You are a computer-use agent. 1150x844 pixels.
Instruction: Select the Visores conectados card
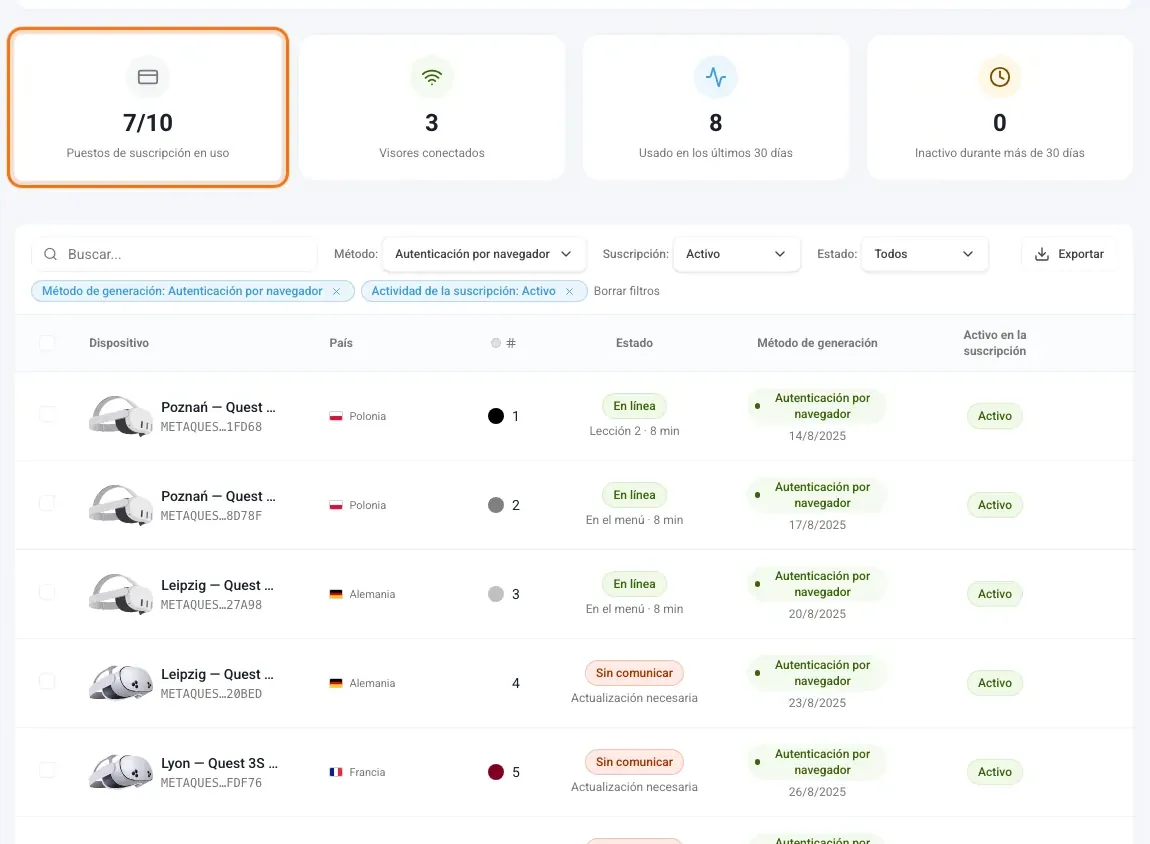pyautogui.click(x=432, y=108)
